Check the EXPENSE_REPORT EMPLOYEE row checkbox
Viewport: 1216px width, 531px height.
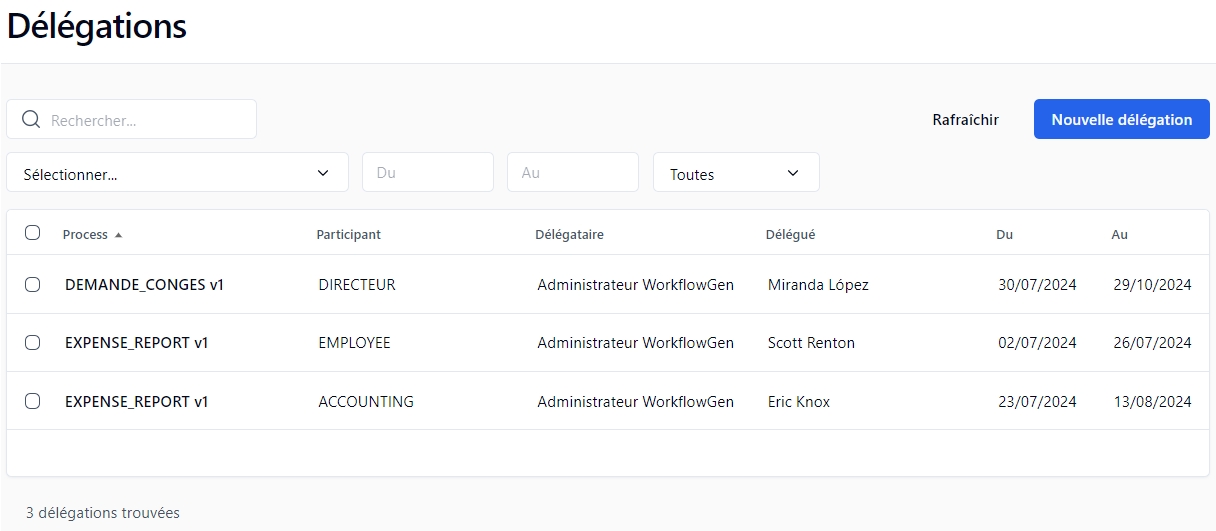[32, 343]
